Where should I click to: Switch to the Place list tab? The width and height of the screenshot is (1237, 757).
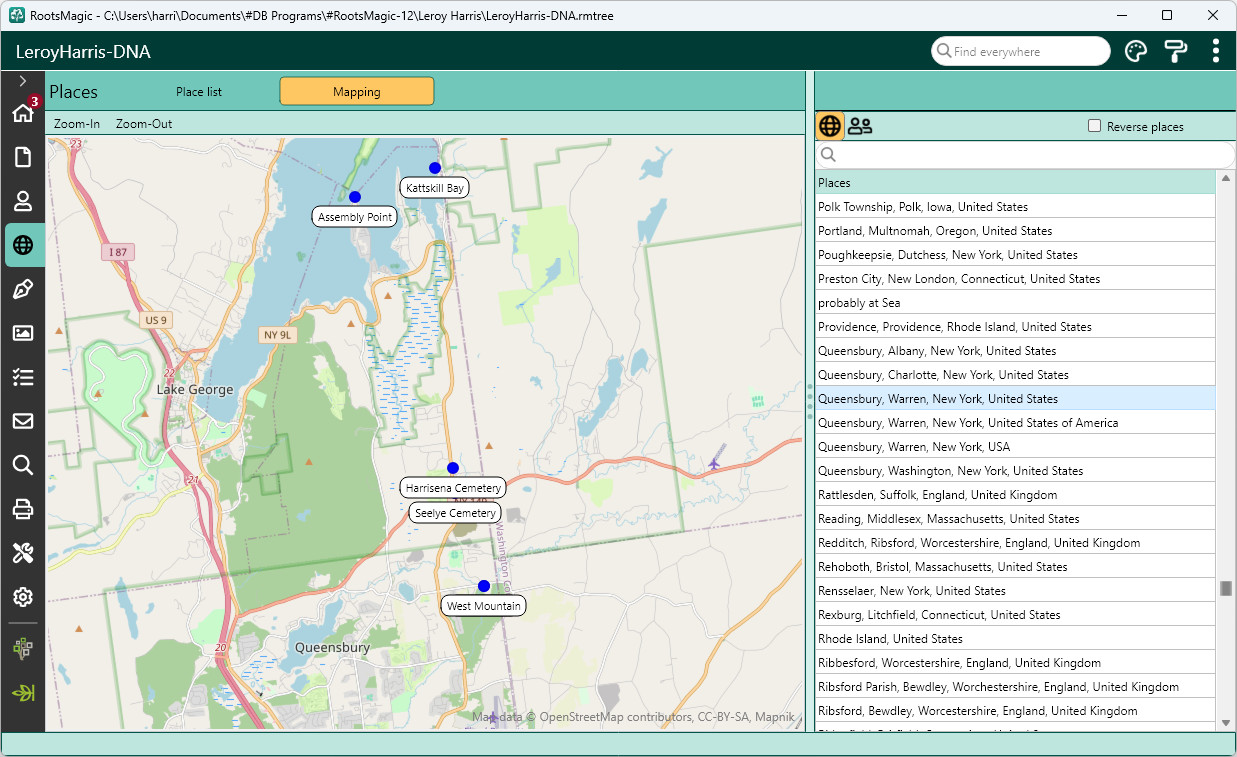(x=199, y=92)
